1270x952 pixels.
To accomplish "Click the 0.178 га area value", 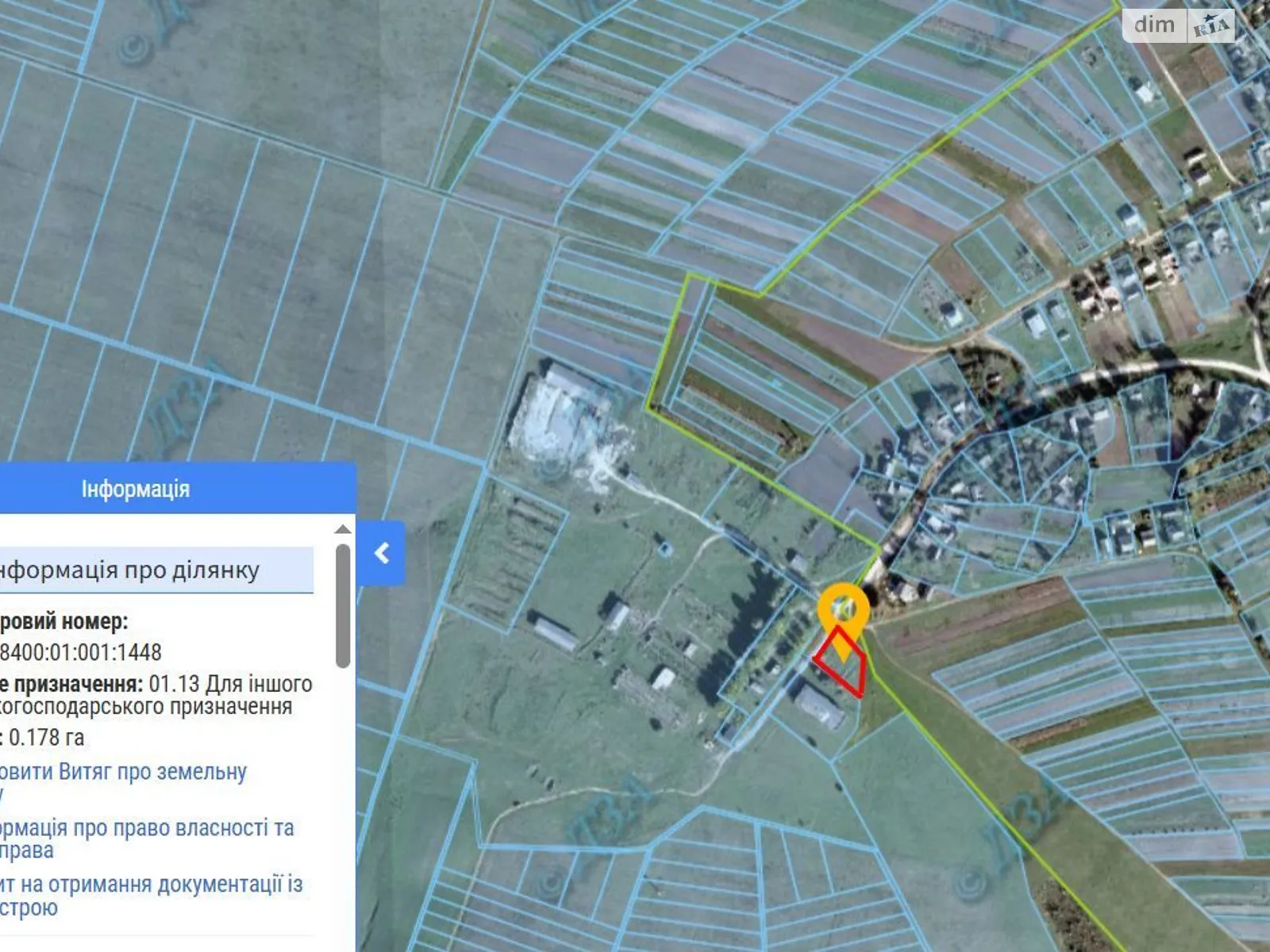I will click(x=46, y=738).
